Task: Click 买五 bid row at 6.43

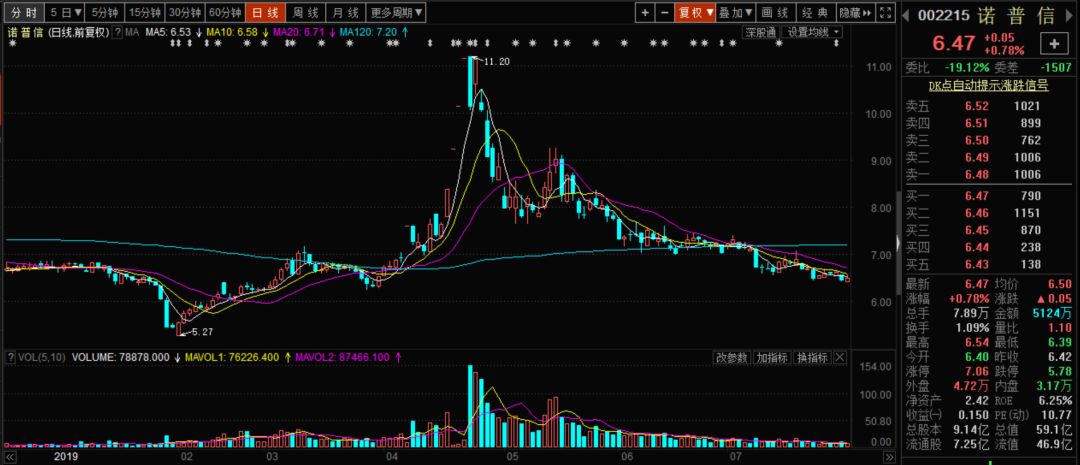Action: 989,265
